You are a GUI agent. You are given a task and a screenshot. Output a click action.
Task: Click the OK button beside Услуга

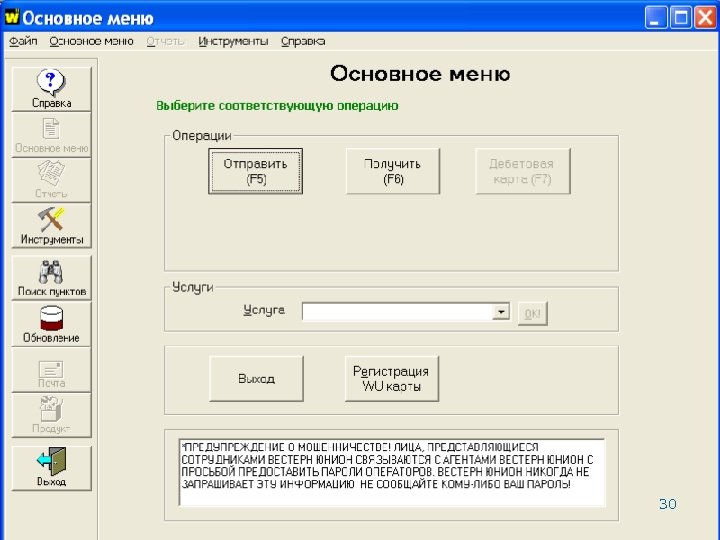(x=533, y=314)
